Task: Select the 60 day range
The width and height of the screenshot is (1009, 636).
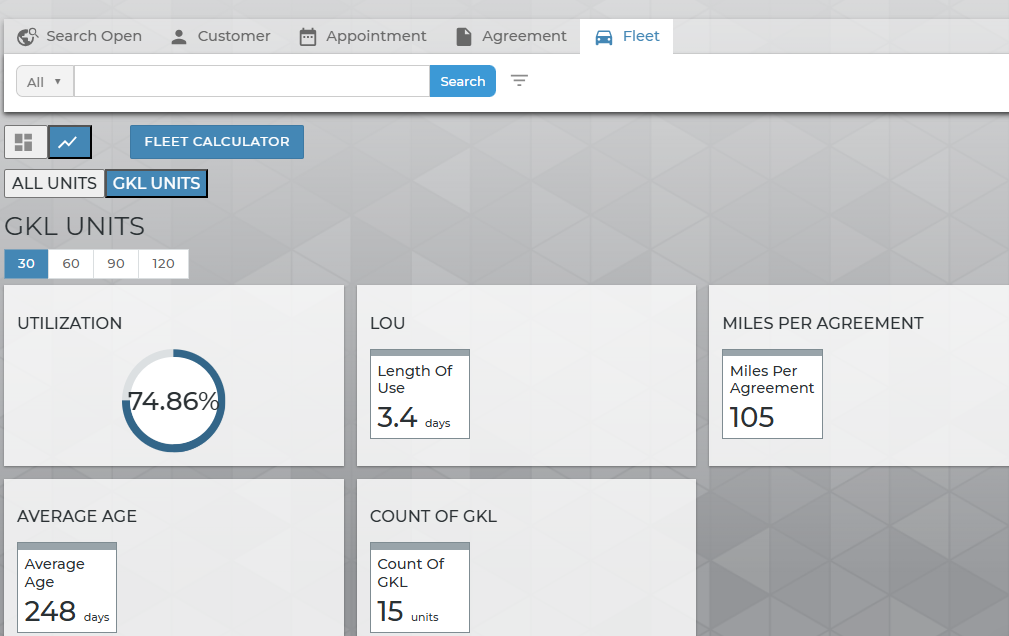Action: 71,264
